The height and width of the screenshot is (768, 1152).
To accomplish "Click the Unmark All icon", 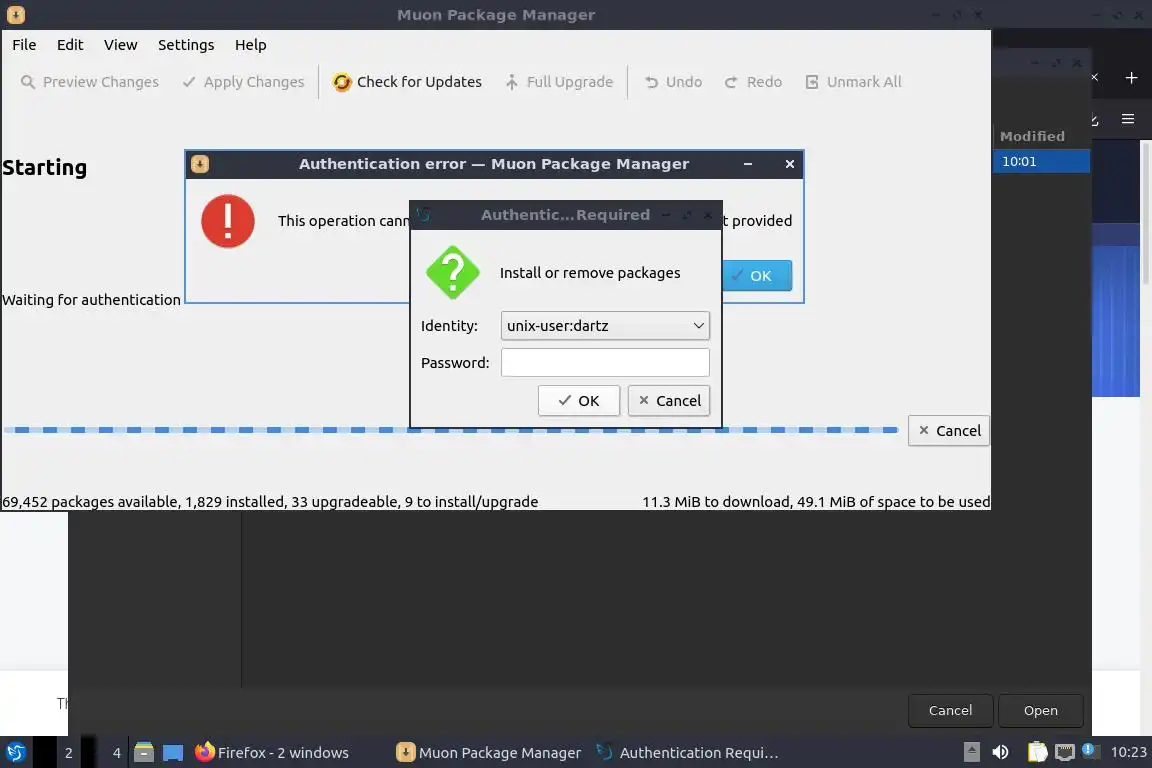I will point(812,82).
